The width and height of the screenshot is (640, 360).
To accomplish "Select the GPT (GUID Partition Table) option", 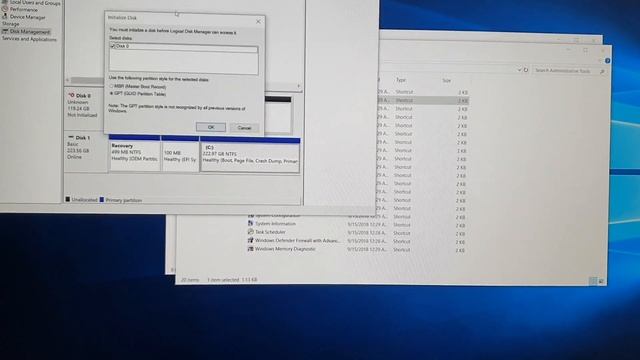I will (138, 94).
